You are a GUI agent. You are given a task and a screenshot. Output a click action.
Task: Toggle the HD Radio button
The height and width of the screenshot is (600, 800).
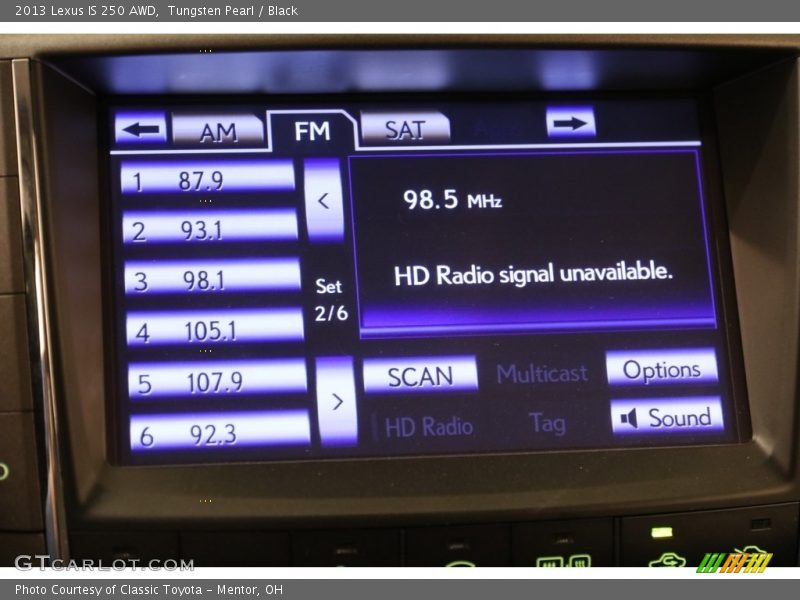pos(428,426)
